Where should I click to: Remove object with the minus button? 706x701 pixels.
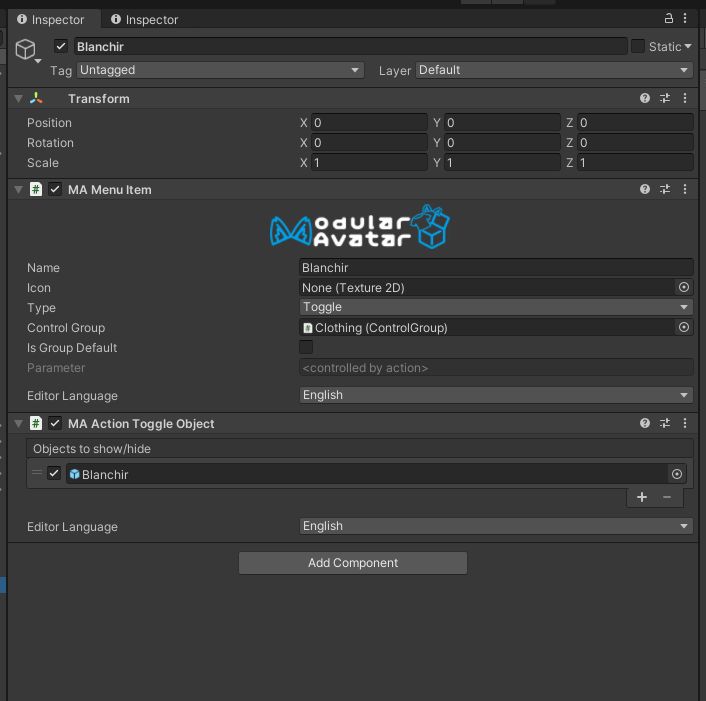667,497
